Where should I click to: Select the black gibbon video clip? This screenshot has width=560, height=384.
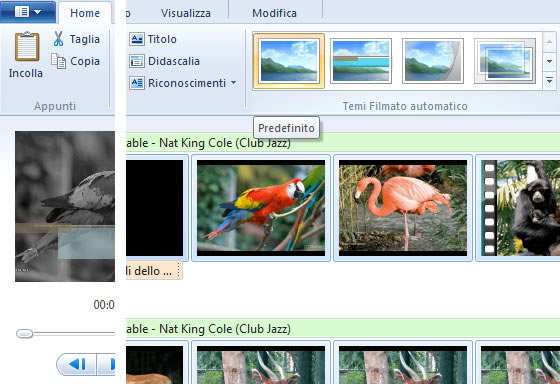518,208
